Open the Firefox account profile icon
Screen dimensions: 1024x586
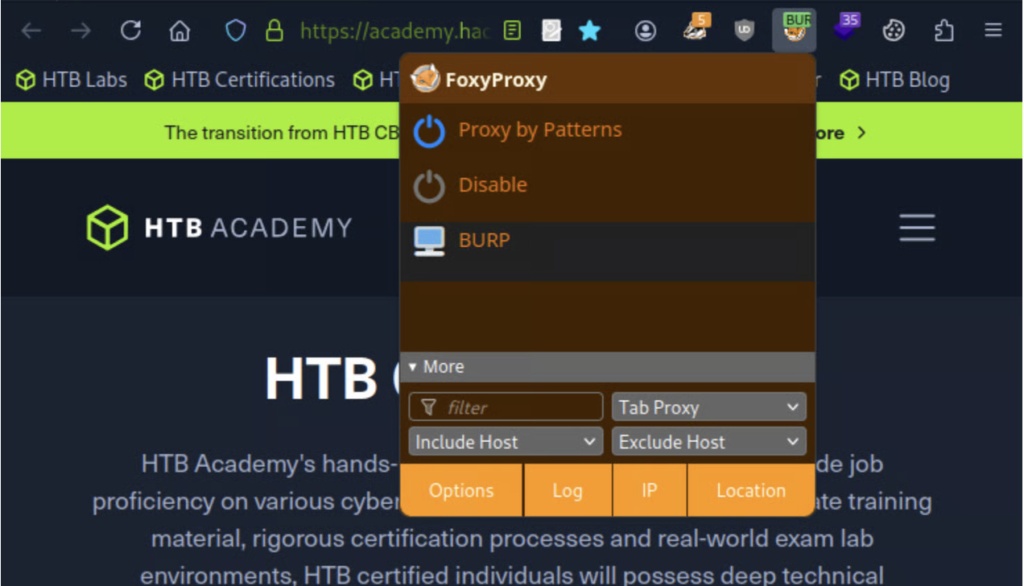(645, 31)
